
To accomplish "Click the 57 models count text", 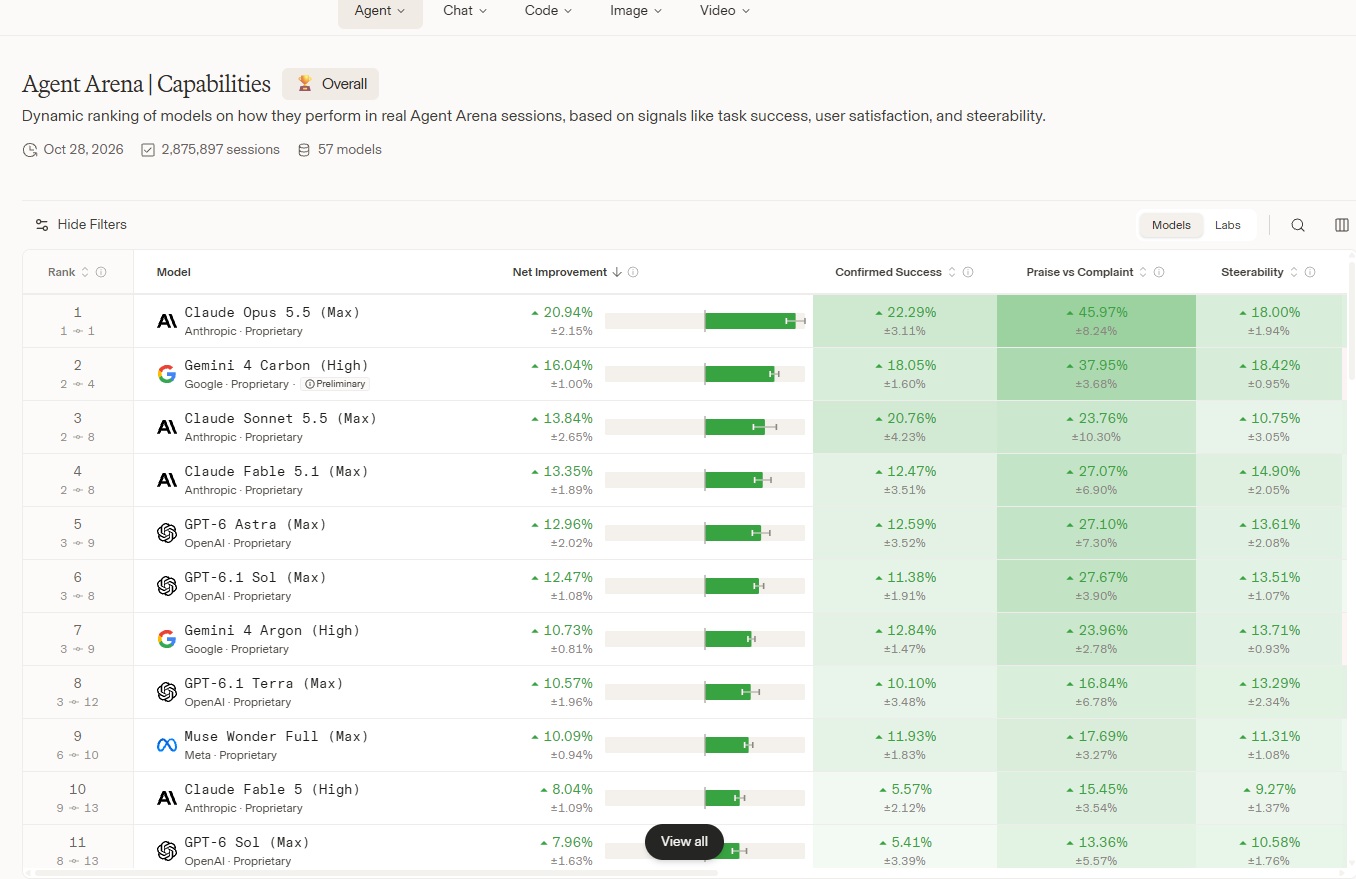I will click(x=350, y=150).
